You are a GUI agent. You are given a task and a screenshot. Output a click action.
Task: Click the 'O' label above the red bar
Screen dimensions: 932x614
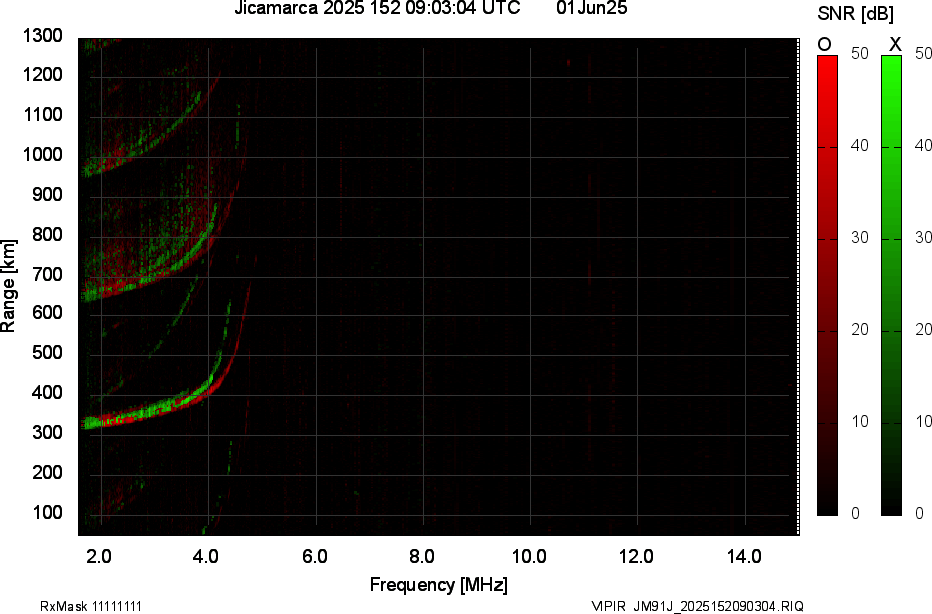(824, 45)
